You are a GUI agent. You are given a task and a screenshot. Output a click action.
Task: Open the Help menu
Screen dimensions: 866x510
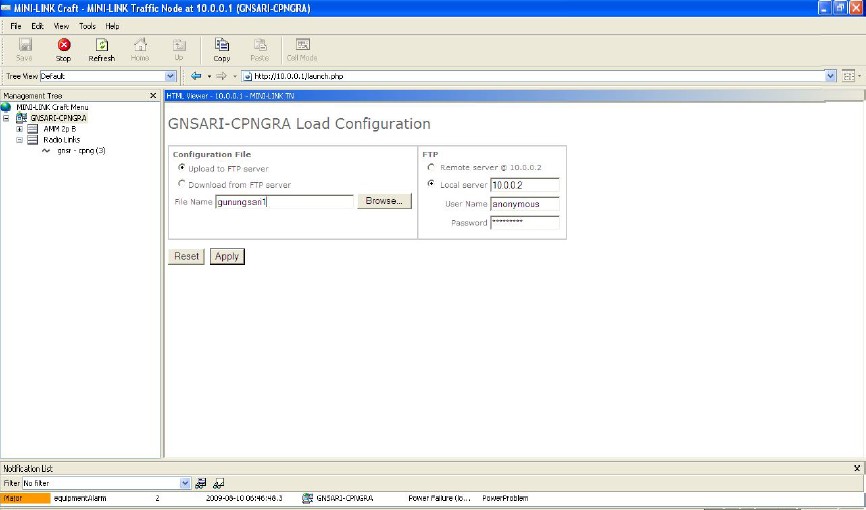[x=112, y=26]
